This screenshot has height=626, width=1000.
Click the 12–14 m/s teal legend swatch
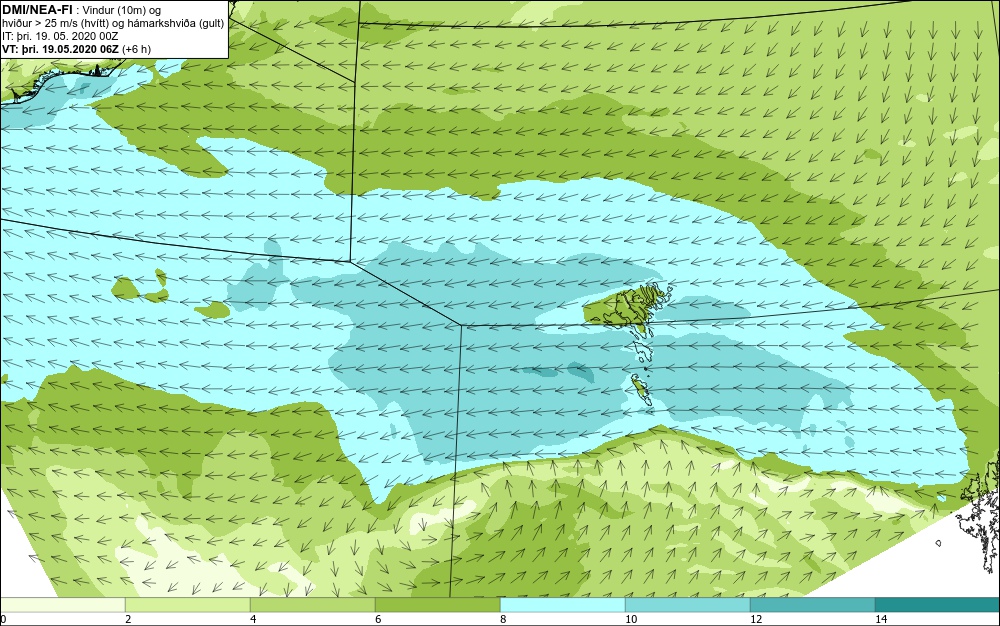[x=812, y=605]
